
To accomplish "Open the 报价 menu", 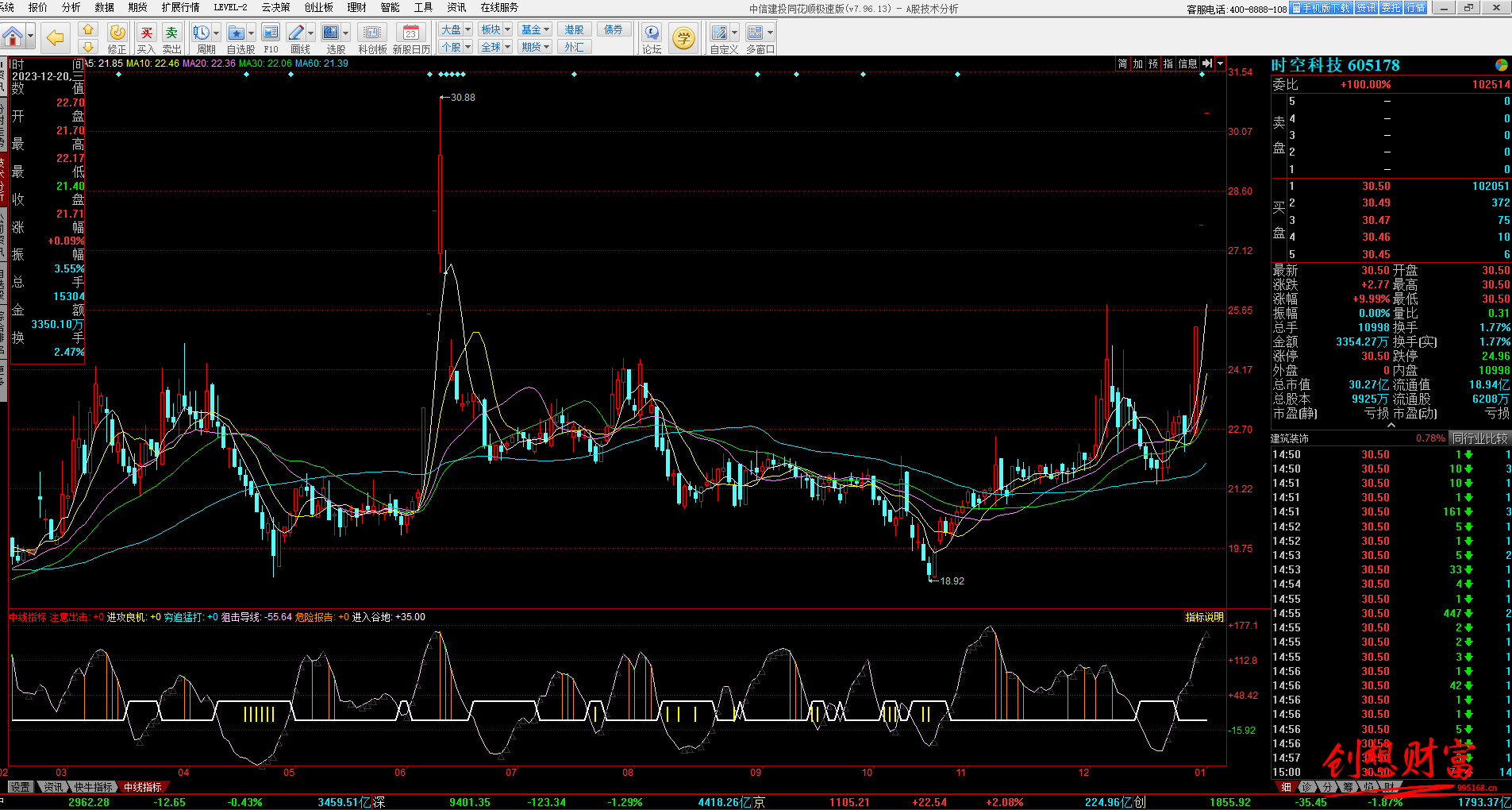I will (37, 7).
